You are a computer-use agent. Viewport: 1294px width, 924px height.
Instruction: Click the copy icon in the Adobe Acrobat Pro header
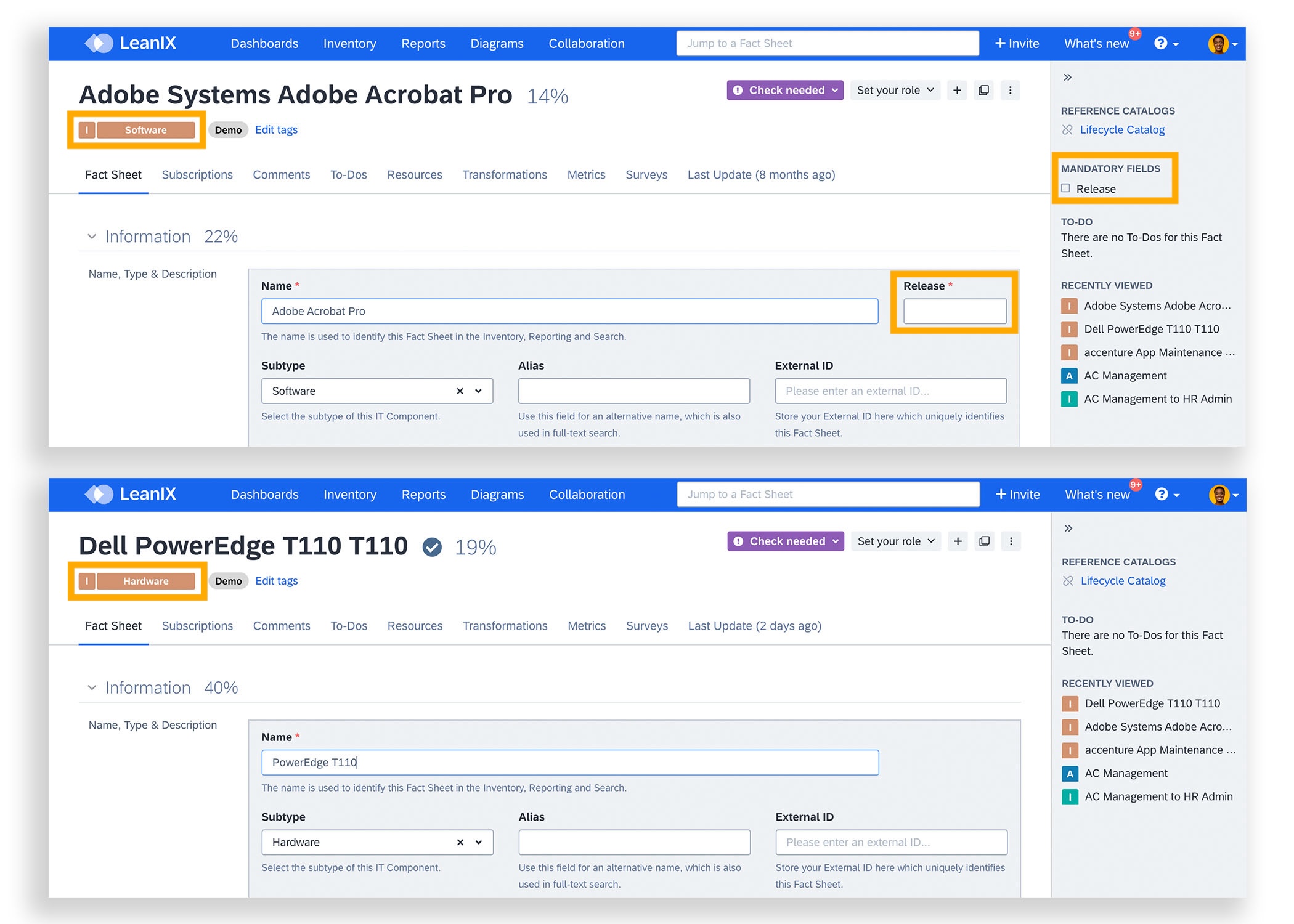coord(984,91)
